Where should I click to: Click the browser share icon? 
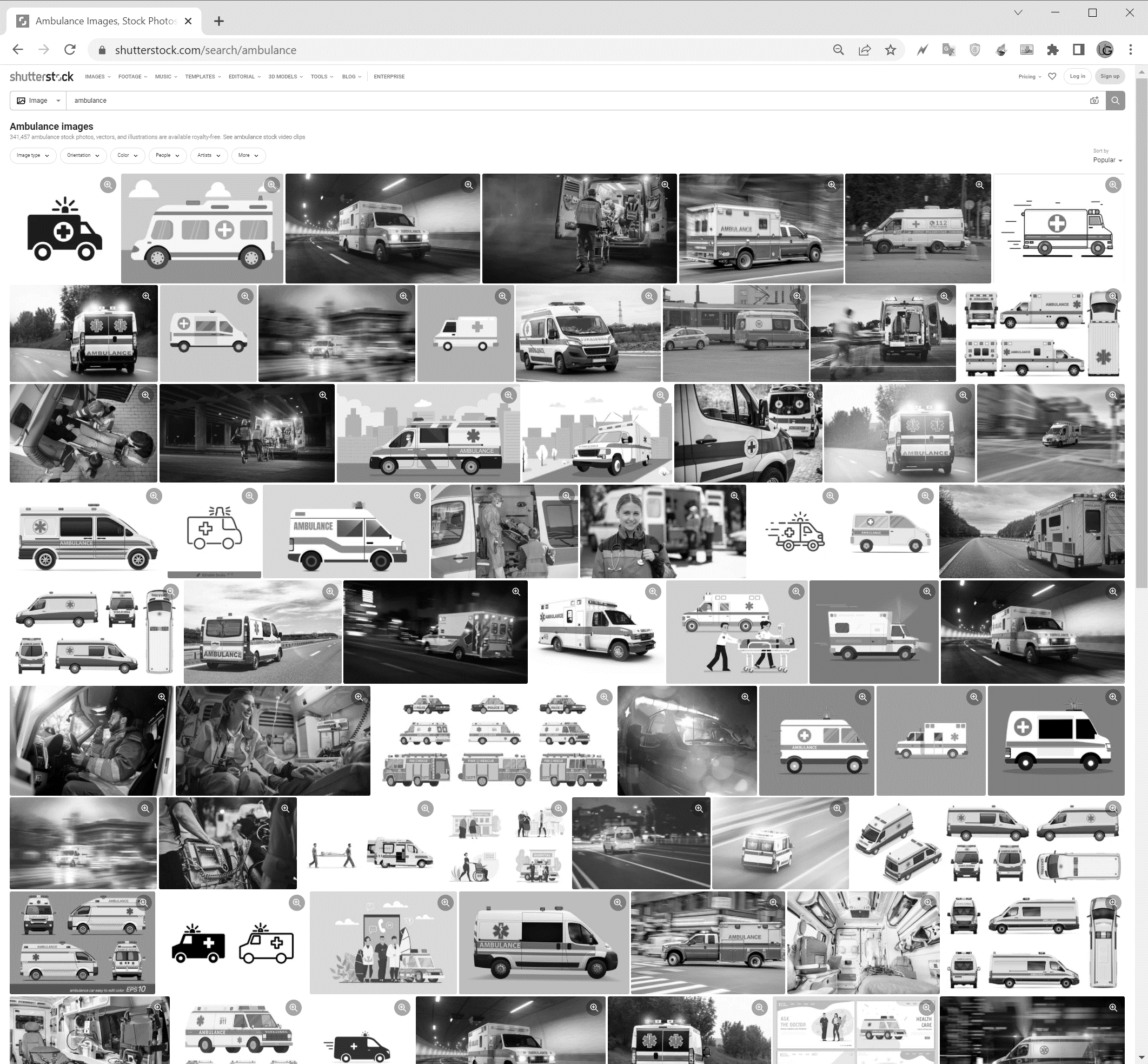tap(864, 50)
